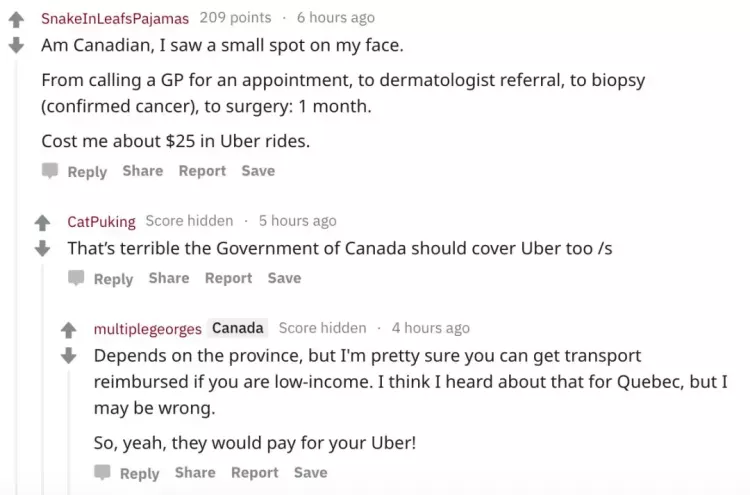This screenshot has height=495, width=750.
Task: Upvote CatPuking's comment
Action: click(x=43, y=222)
